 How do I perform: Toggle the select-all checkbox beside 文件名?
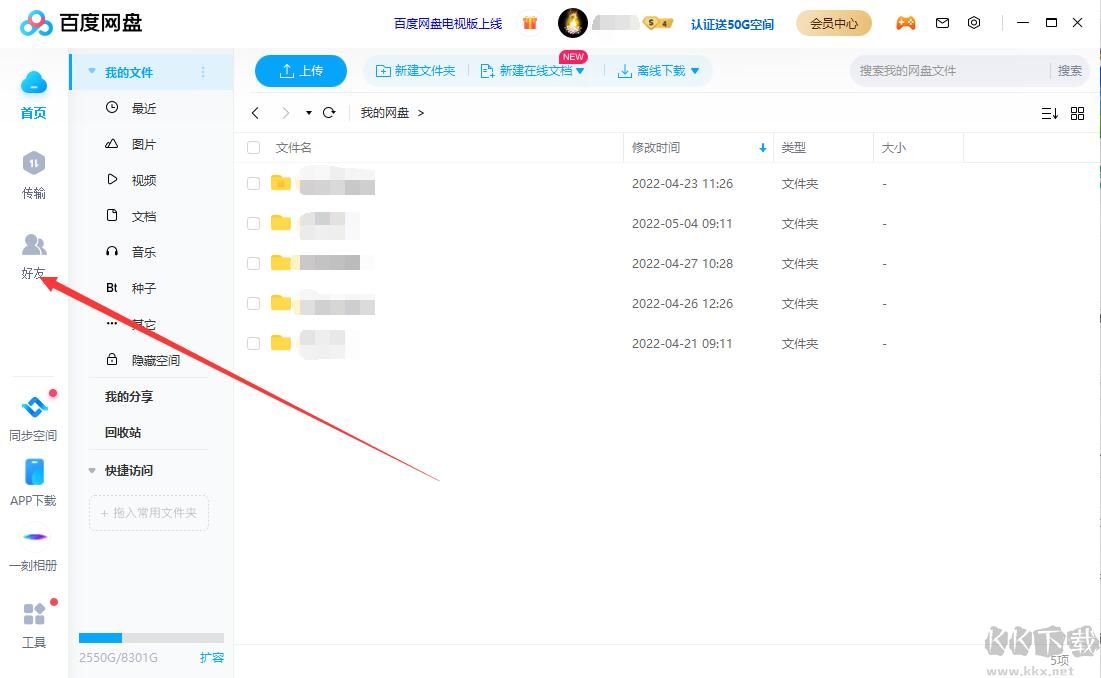[253, 148]
